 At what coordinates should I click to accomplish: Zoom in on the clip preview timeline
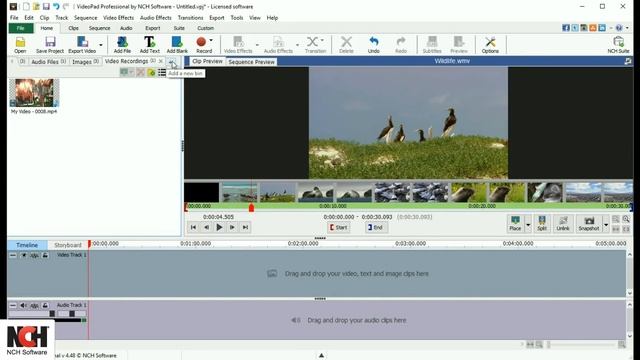(x=626, y=220)
